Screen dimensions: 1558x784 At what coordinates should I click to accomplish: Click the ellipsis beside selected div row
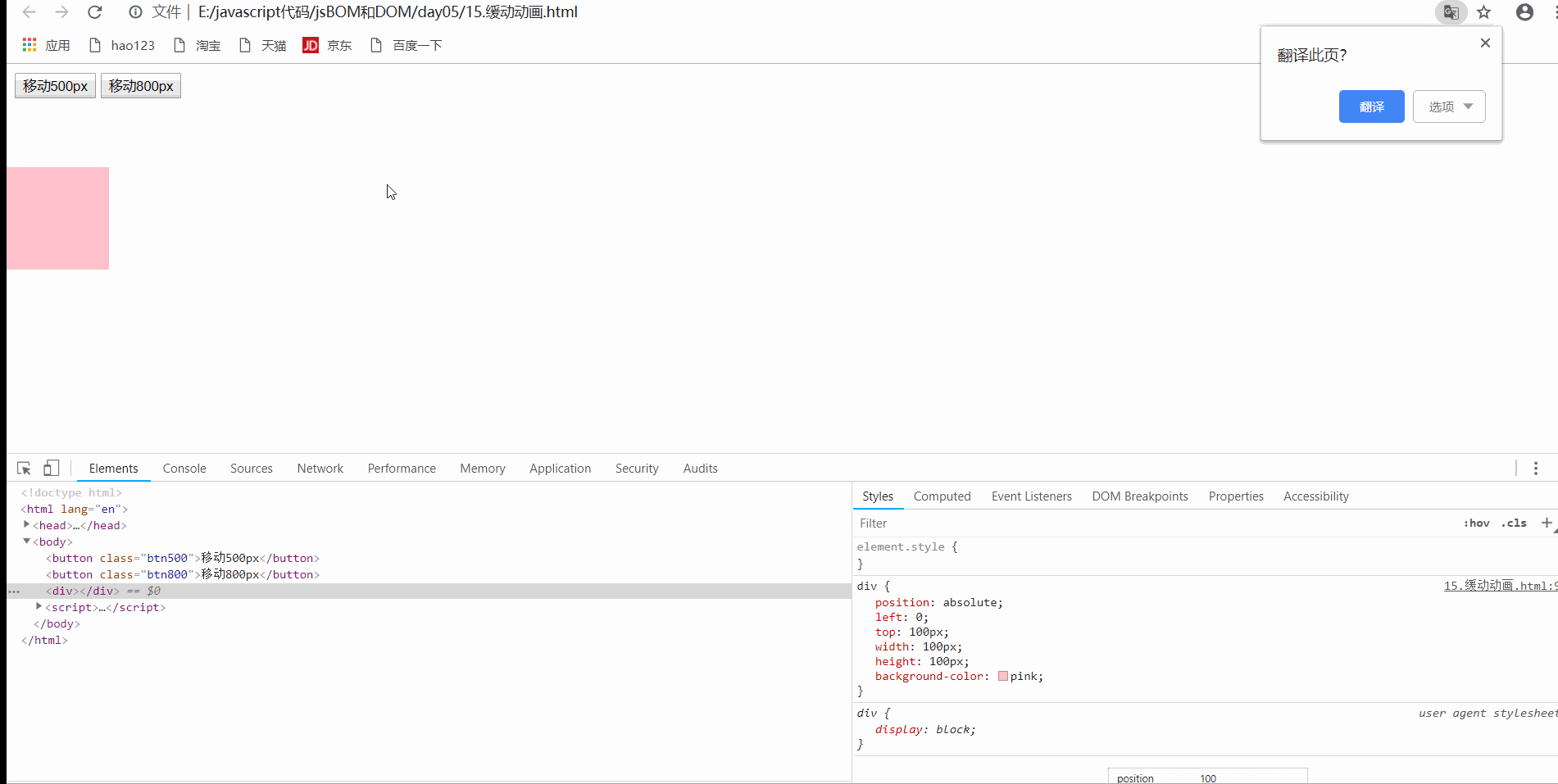click(x=14, y=591)
